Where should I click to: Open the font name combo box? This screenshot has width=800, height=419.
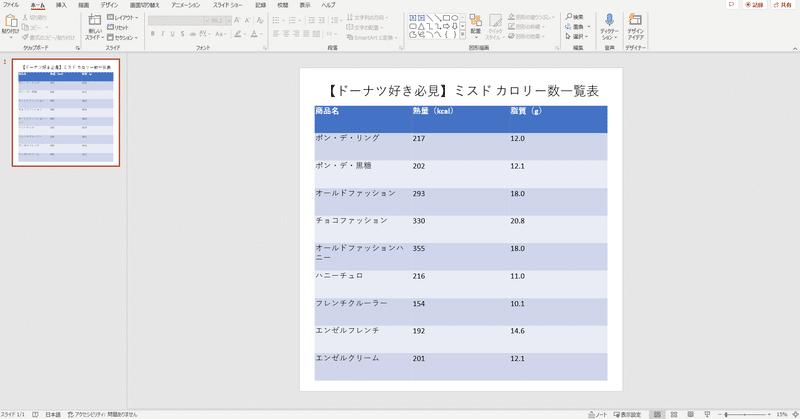click(179, 20)
